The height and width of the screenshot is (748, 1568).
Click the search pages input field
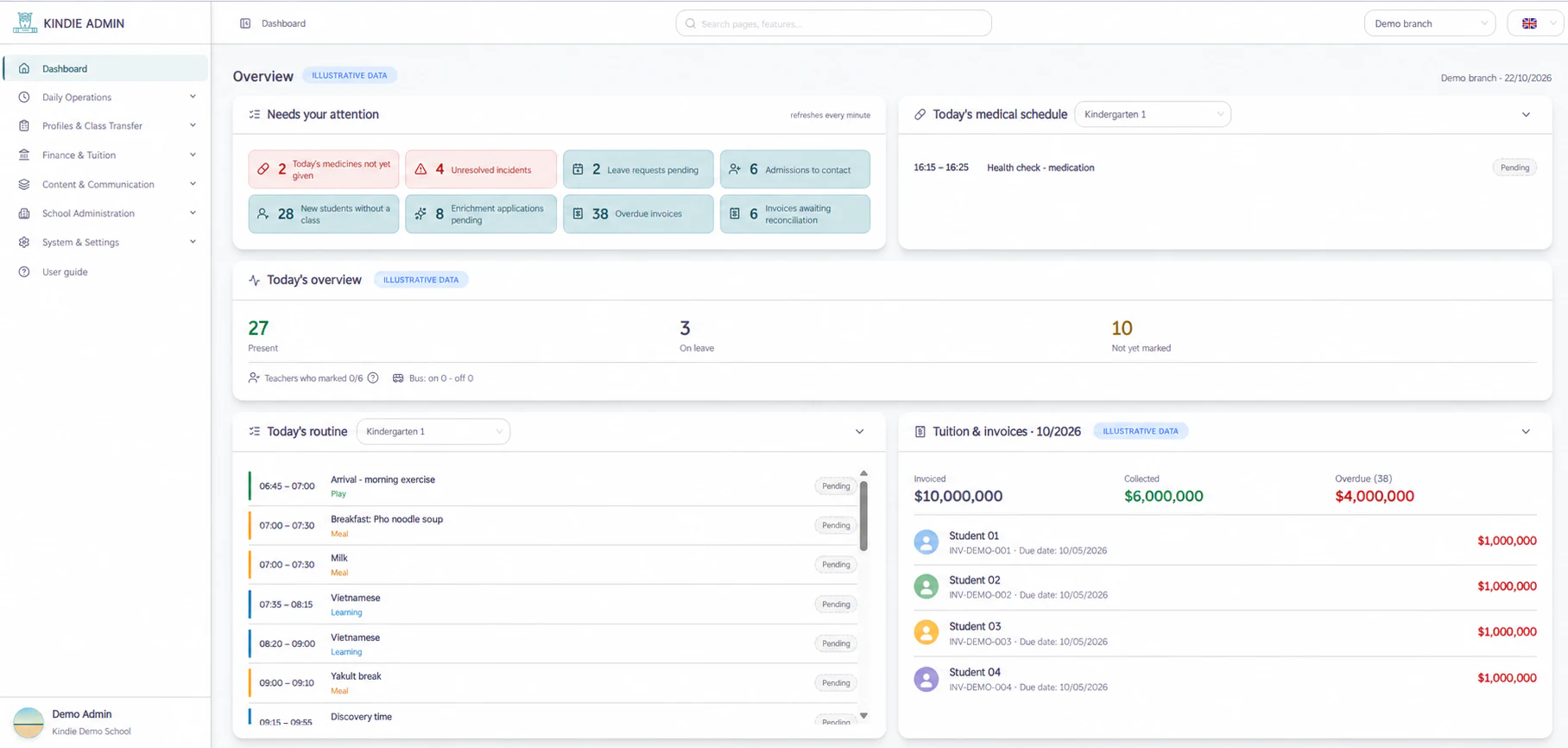[833, 23]
